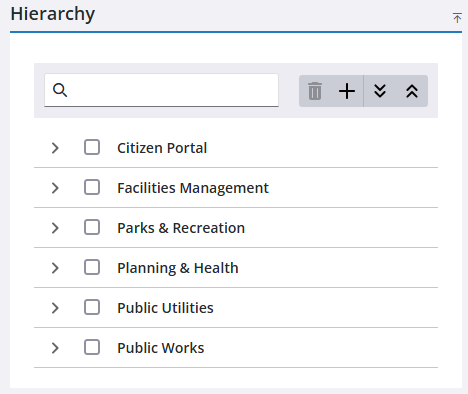
Task: Expand all nodes with double-down chevron
Action: pos(380,91)
